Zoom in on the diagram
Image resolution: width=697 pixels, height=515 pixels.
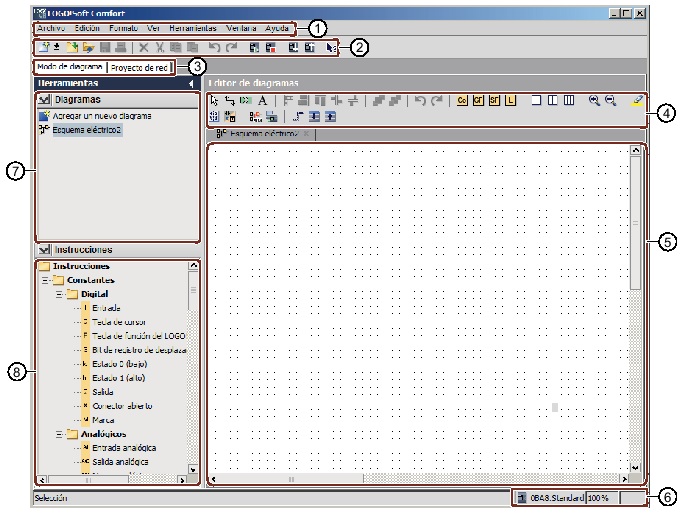tap(594, 100)
